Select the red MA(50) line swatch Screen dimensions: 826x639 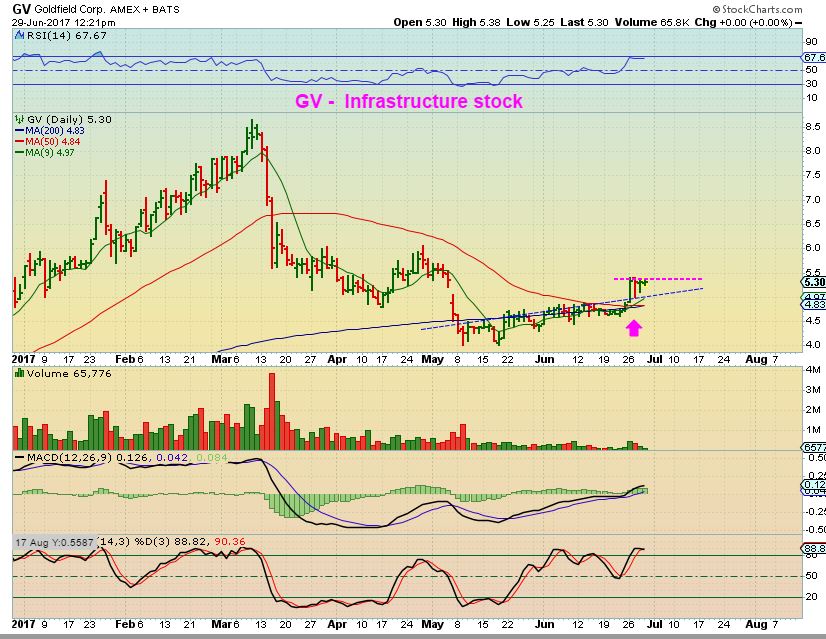tap(20, 142)
